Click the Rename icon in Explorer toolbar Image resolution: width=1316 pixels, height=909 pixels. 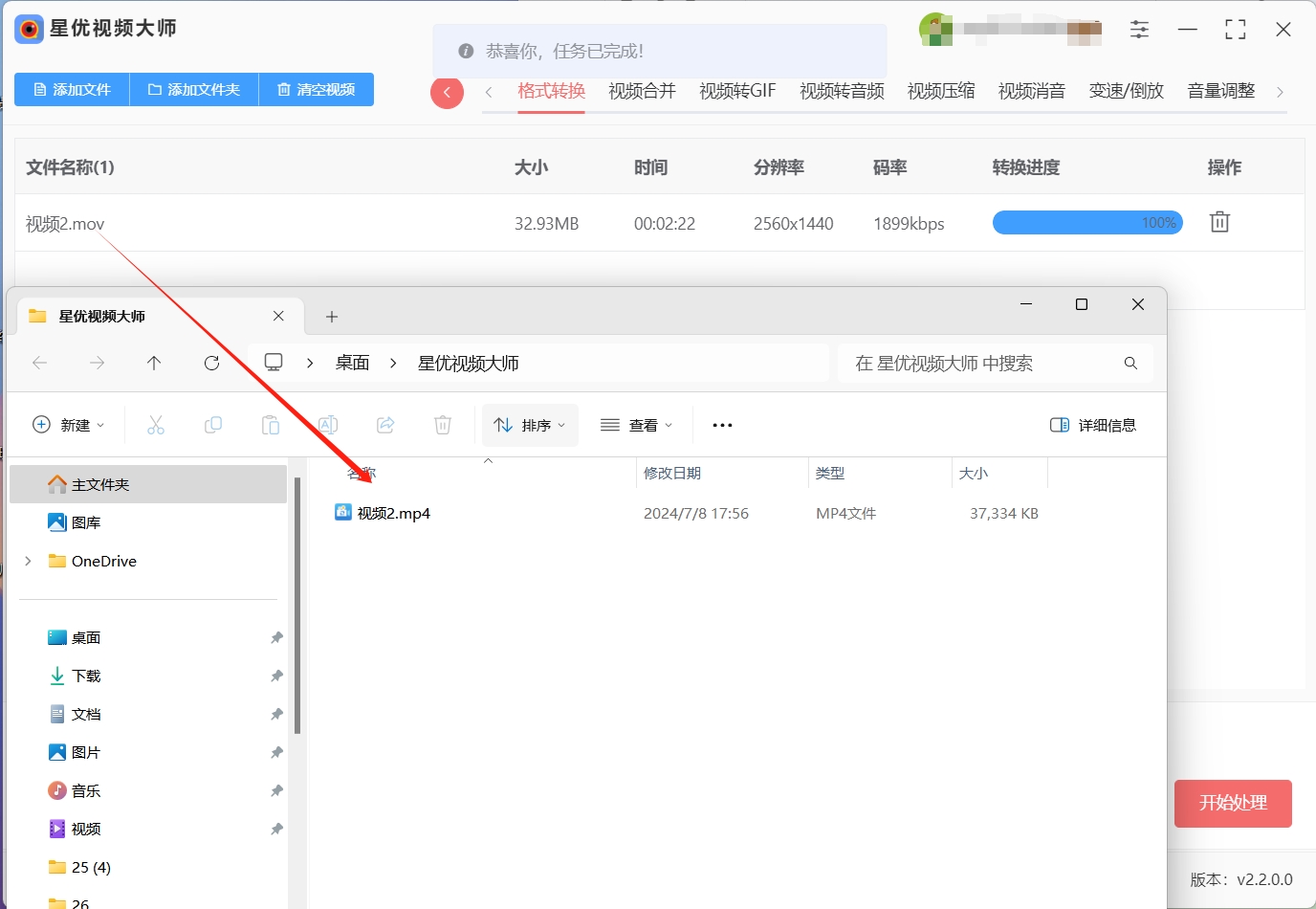(x=328, y=425)
